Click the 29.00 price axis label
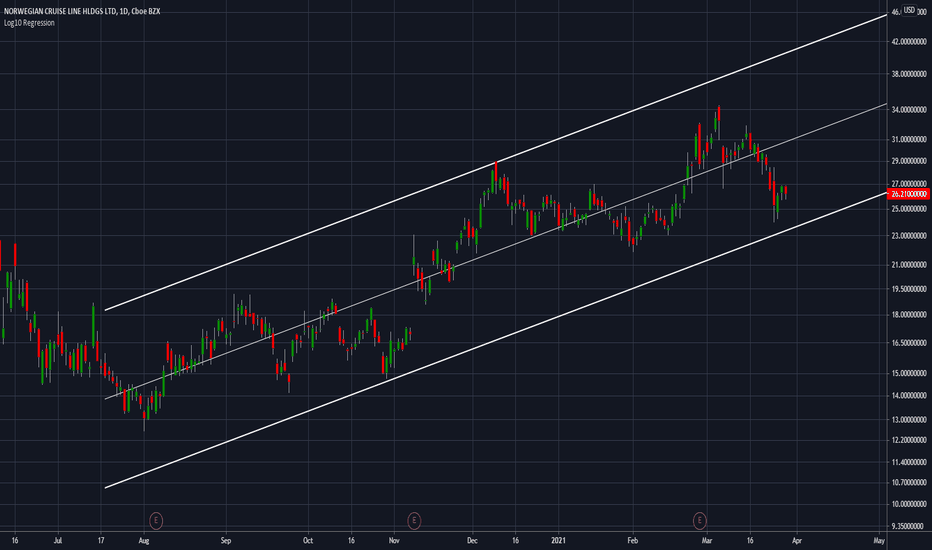The image size is (932, 550). pyautogui.click(x=909, y=161)
